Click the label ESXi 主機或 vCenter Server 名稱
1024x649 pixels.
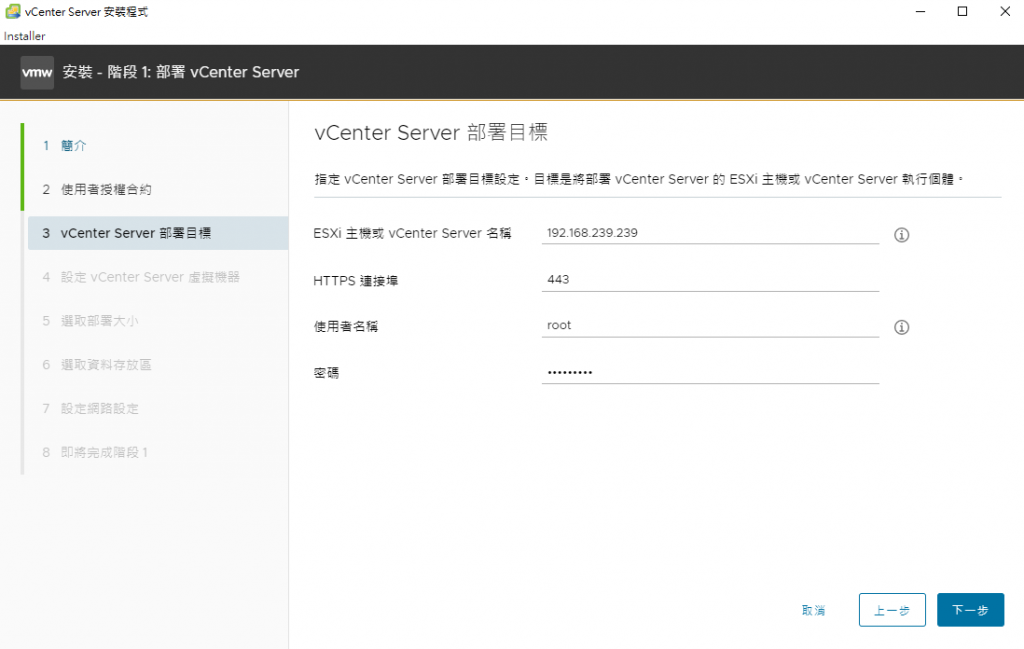[x=412, y=233]
